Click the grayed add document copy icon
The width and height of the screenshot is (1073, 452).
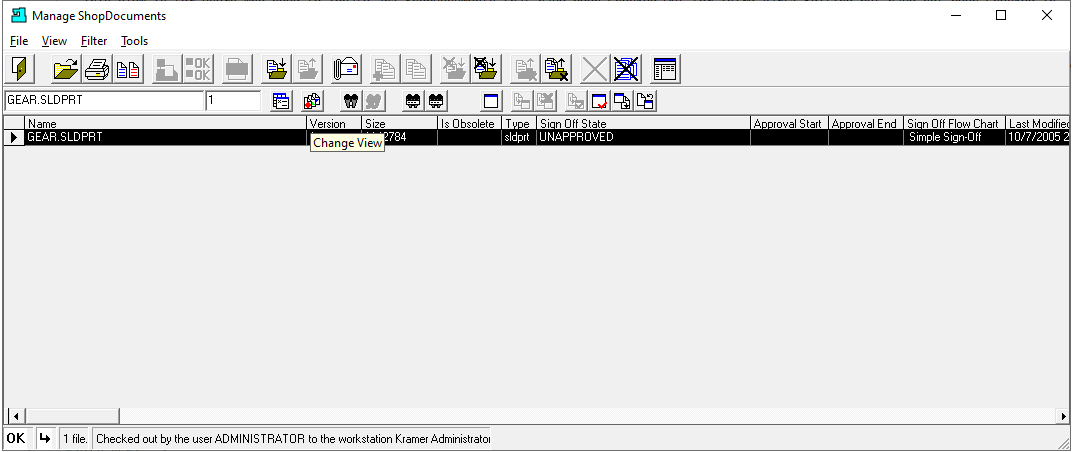(x=385, y=69)
